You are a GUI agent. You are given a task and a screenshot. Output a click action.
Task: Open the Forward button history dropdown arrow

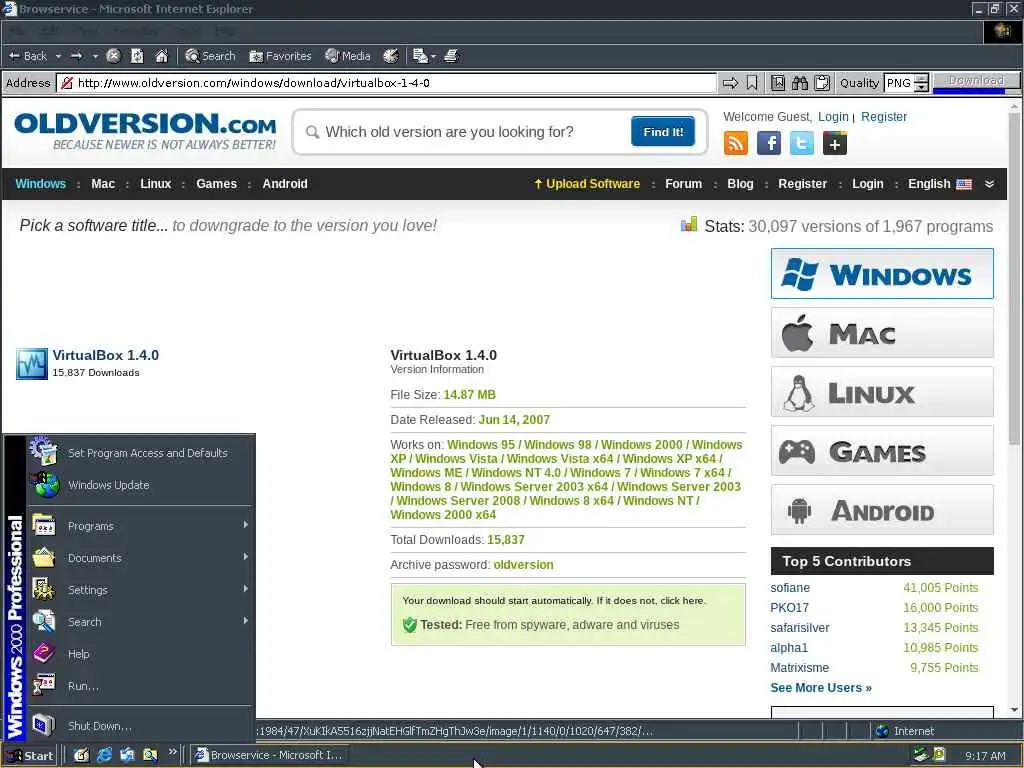95,57
